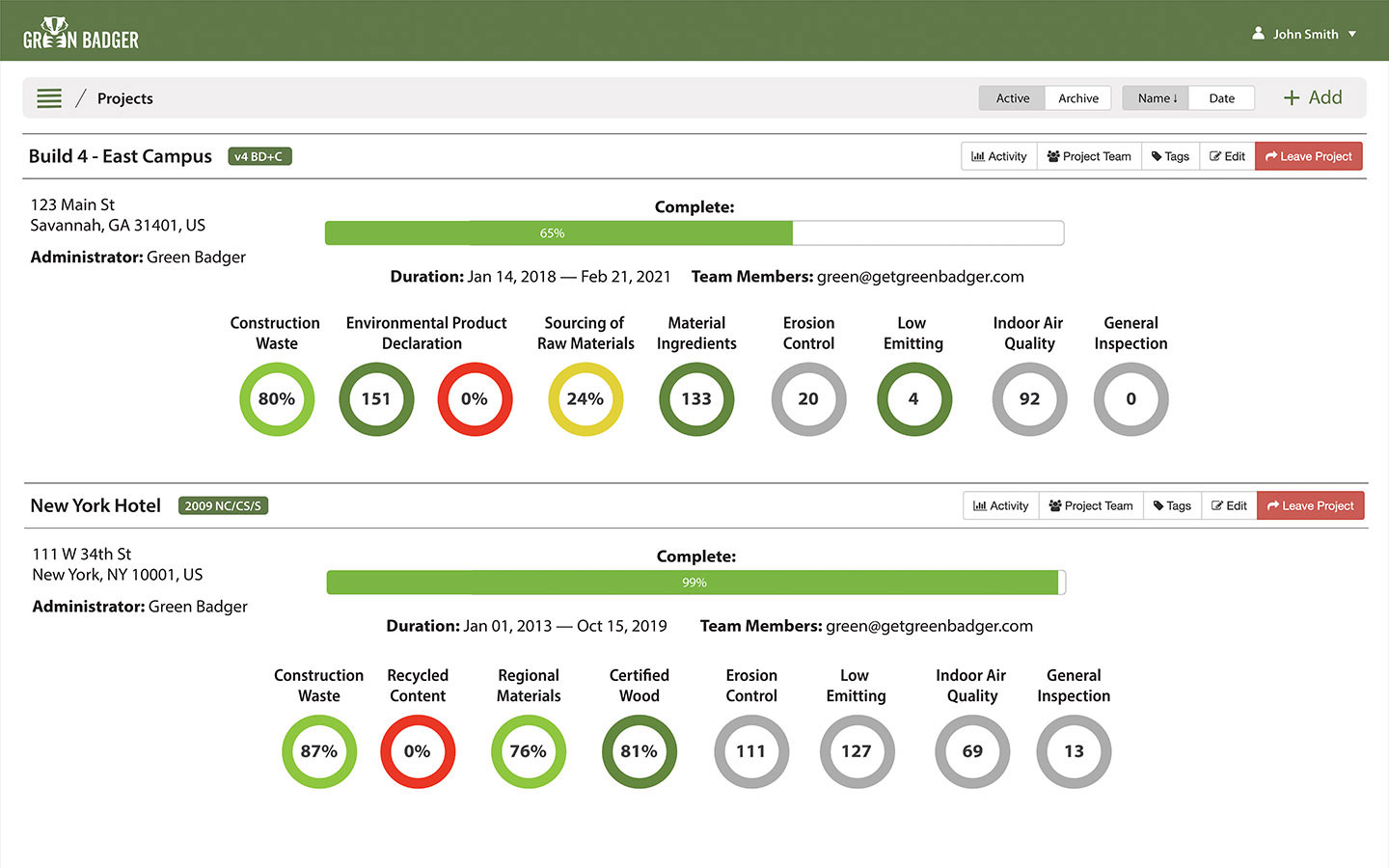Click the green@getgreenbadger.com email in Build 4
1389x868 pixels.
click(x=920, y=277)
